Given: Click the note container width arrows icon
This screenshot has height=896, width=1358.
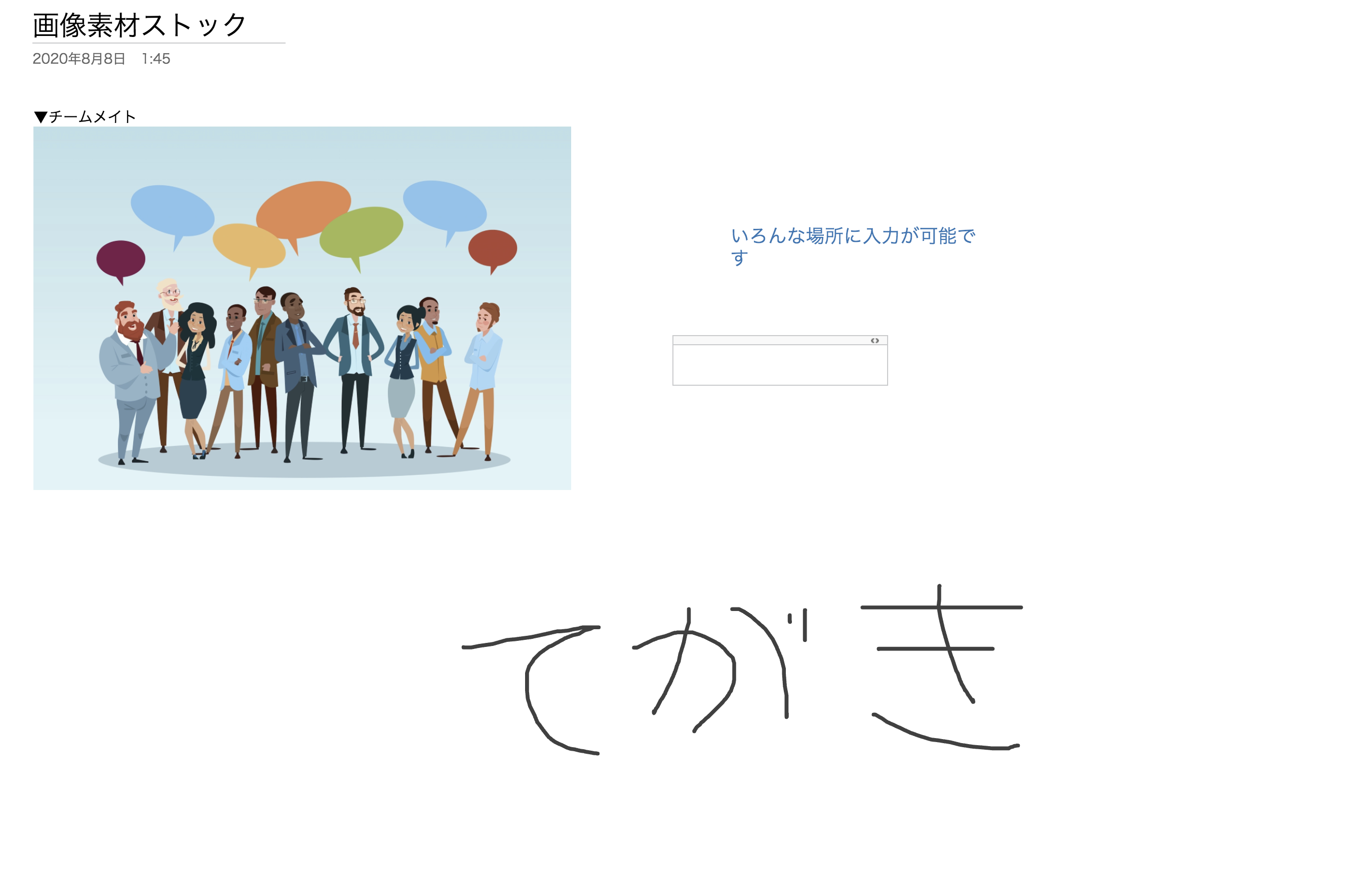Looking at the screenshot, I should click(x=874, y=341).
